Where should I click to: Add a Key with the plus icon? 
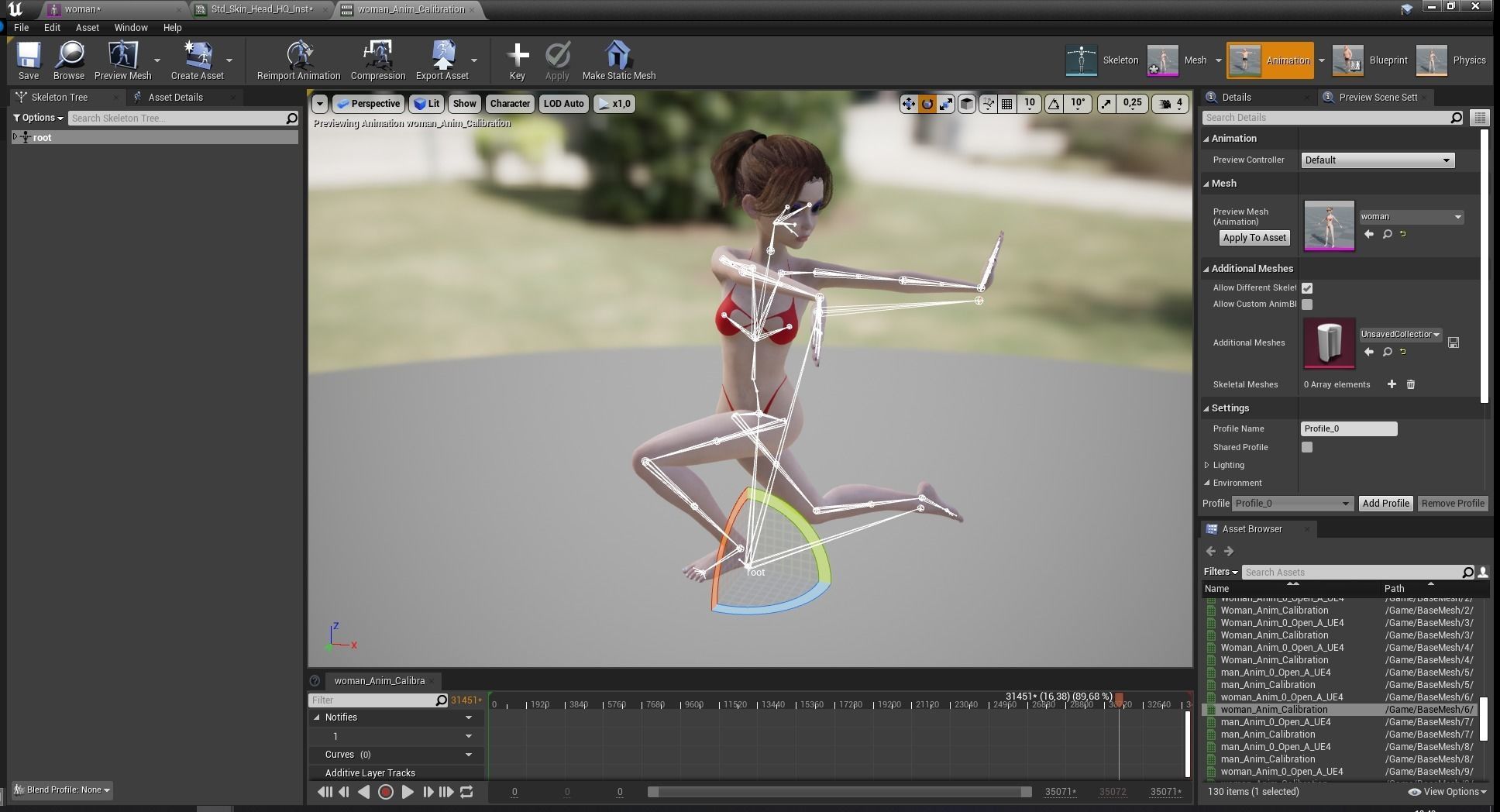pyautogui.click(x=518, y=60)
